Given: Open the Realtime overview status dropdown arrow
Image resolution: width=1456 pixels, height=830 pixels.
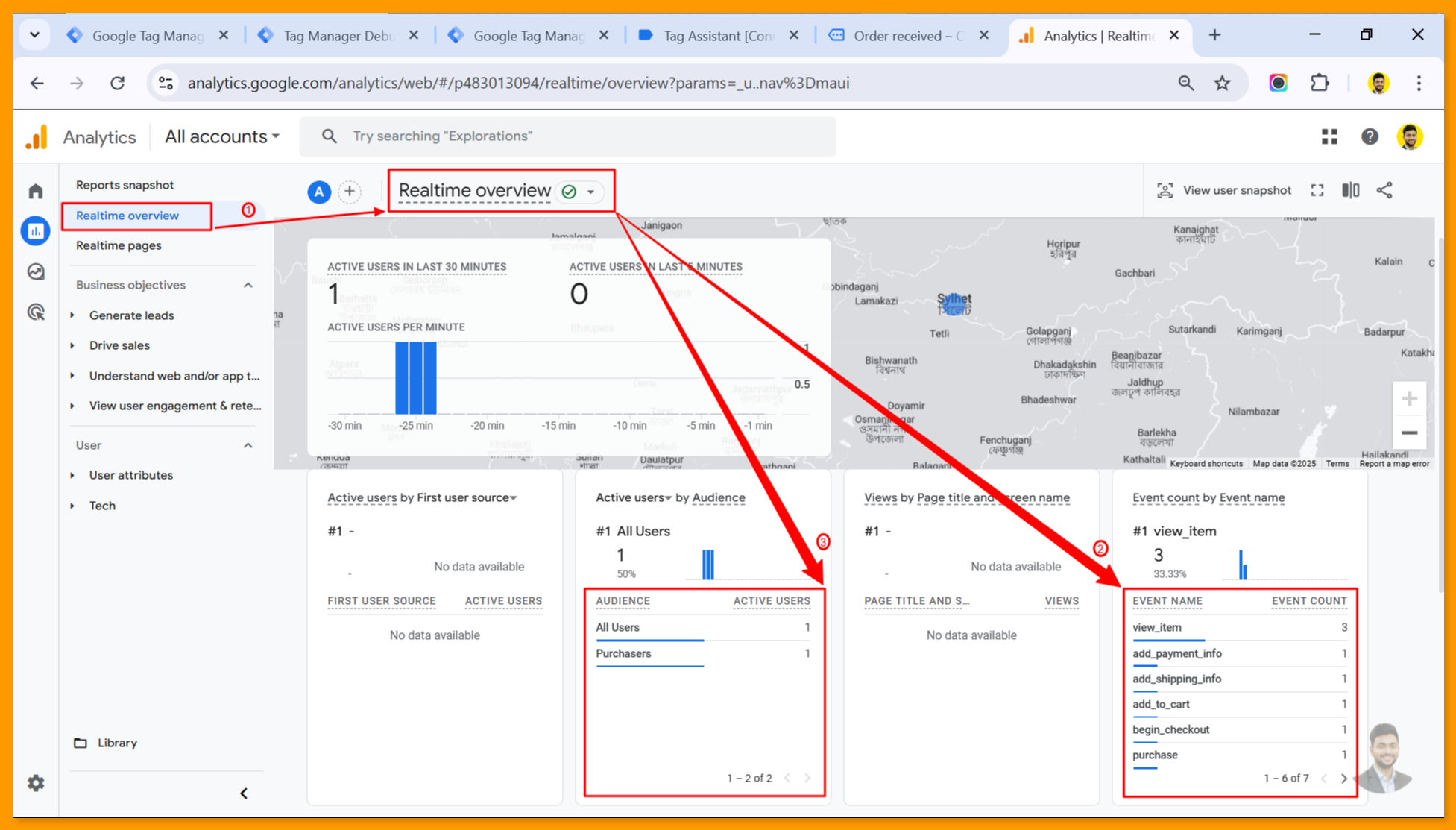Looking at the screenshot, I should 591,192.
